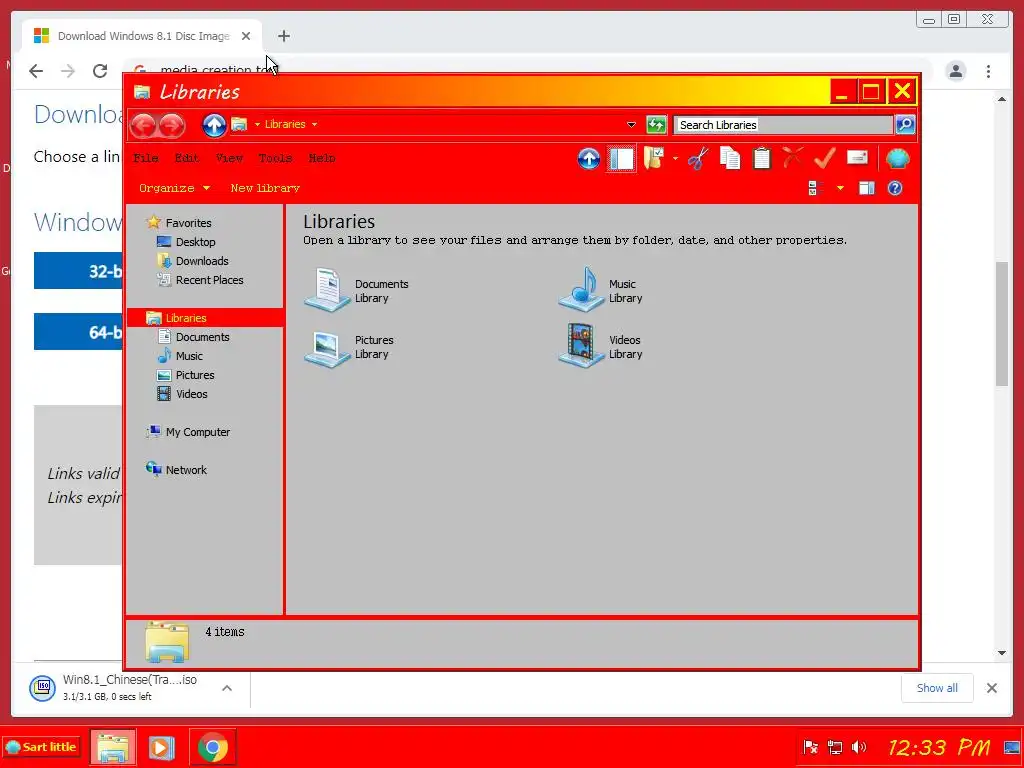Viewport: 1024px width, 768px height.
Task: Open the Folder Options dropdown arrow
Action: coord(675,158)
